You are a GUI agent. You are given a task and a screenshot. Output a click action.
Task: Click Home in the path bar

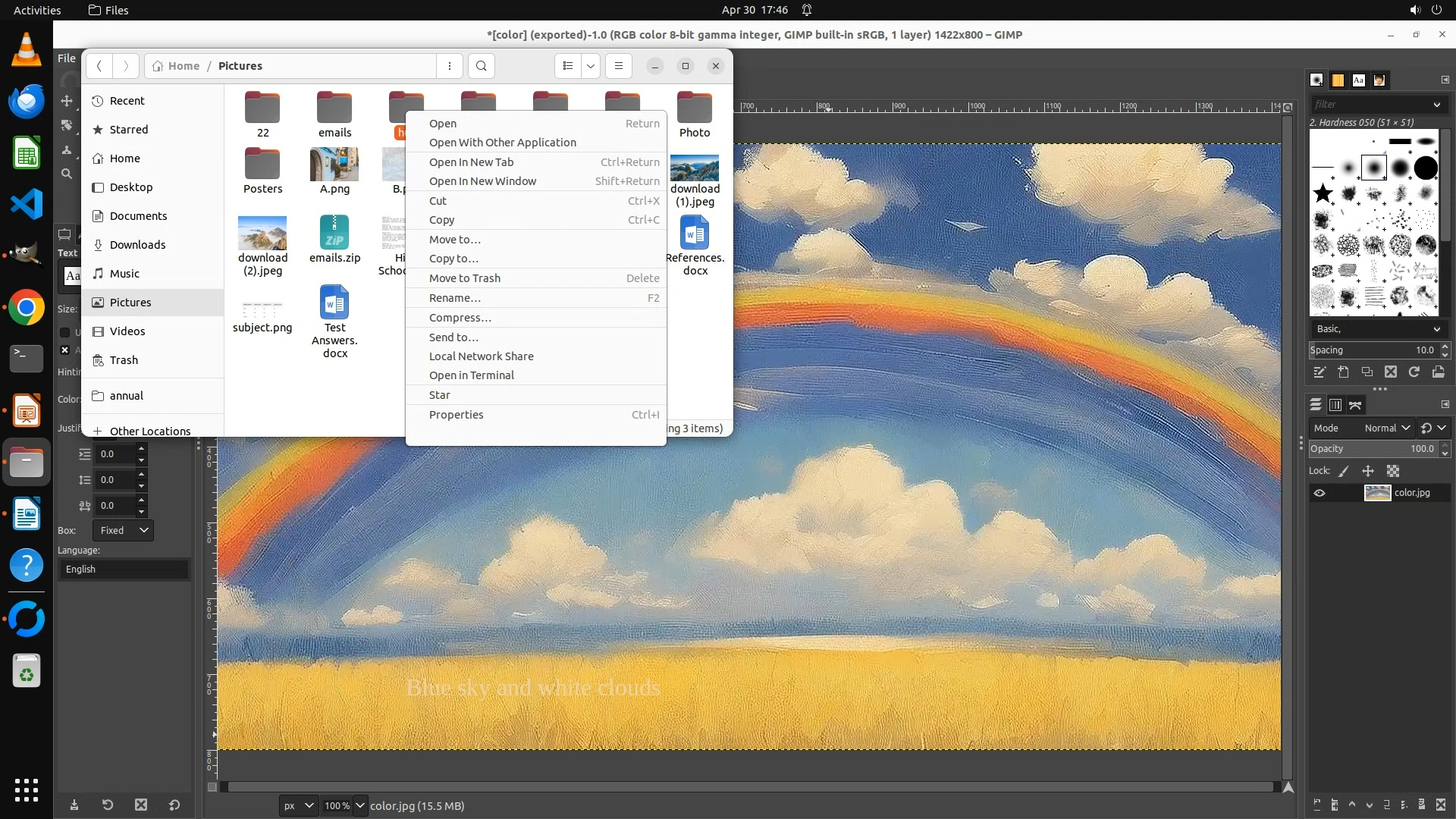pos(184,66)
